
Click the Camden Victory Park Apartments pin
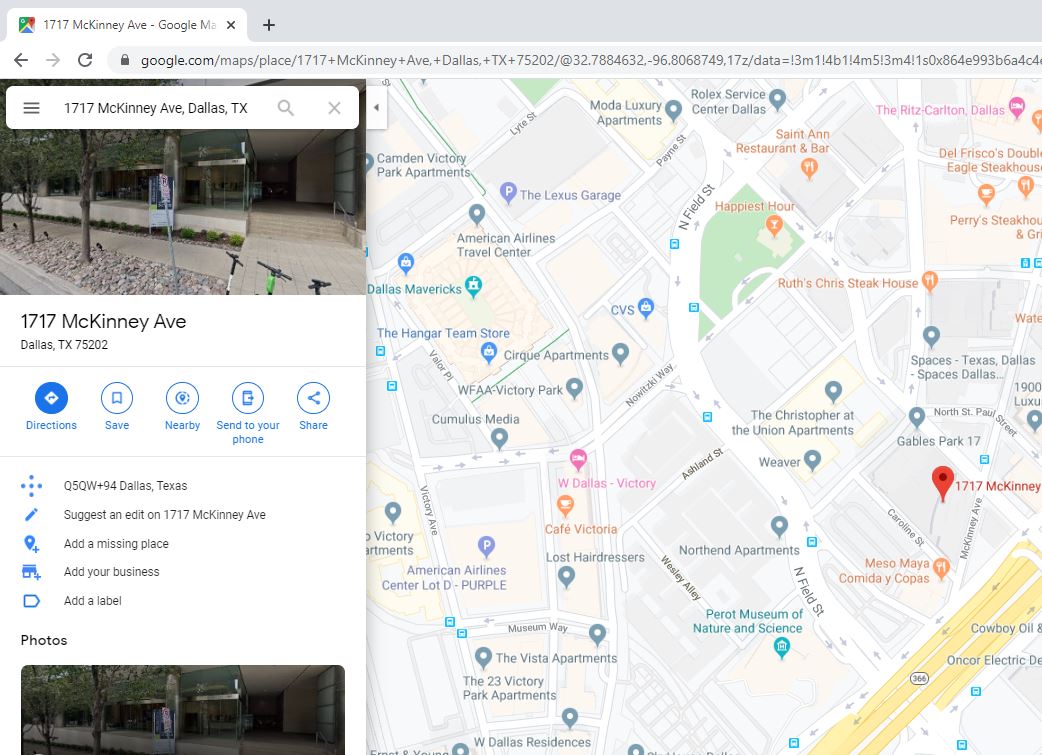pos(368,164)
